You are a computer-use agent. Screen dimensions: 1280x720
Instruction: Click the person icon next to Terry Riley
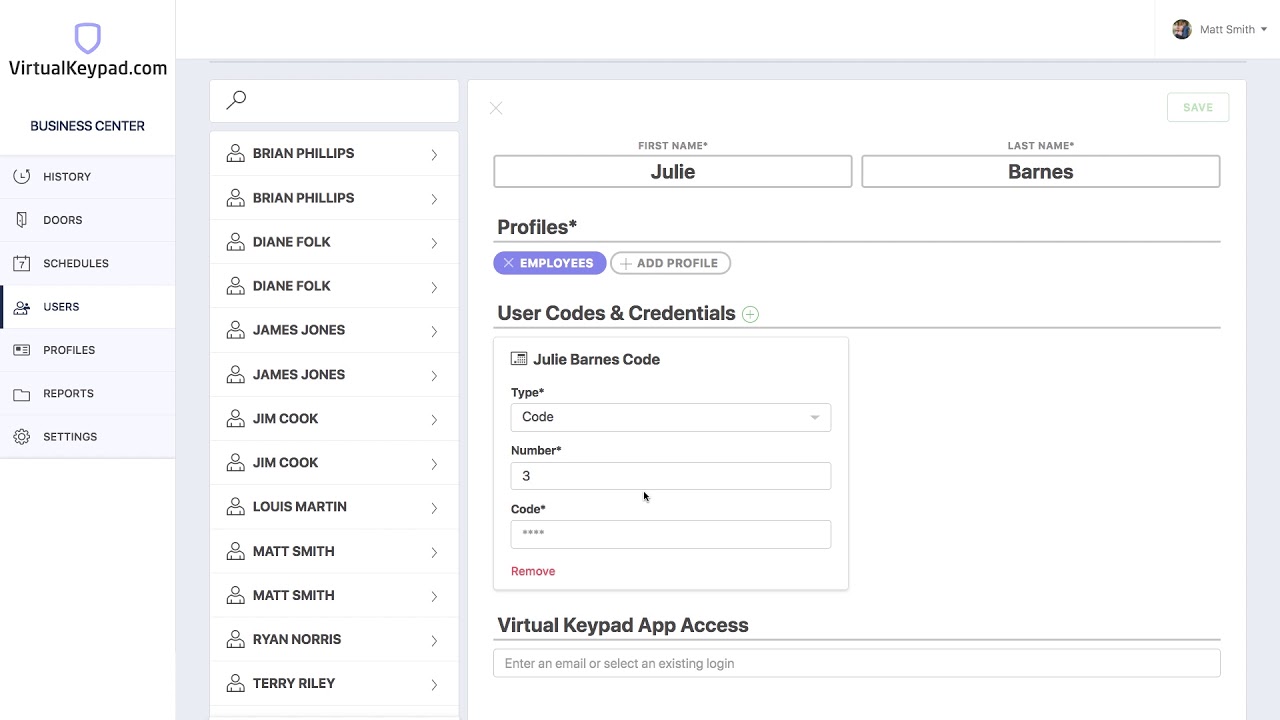(235, 684)
